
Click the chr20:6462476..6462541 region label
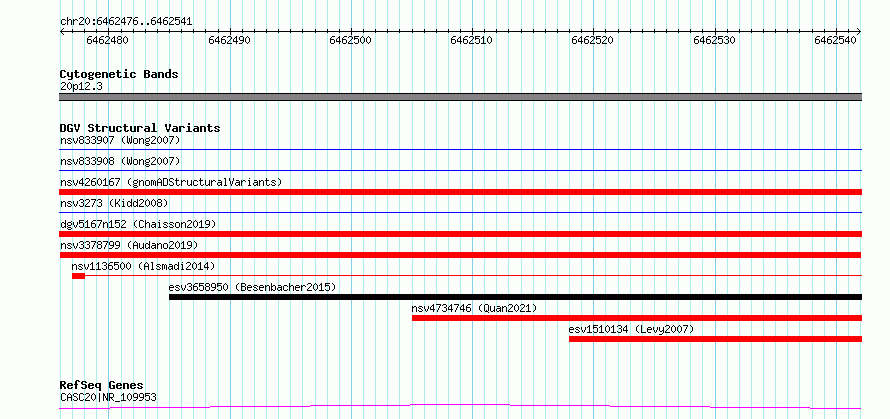point(126,22)
